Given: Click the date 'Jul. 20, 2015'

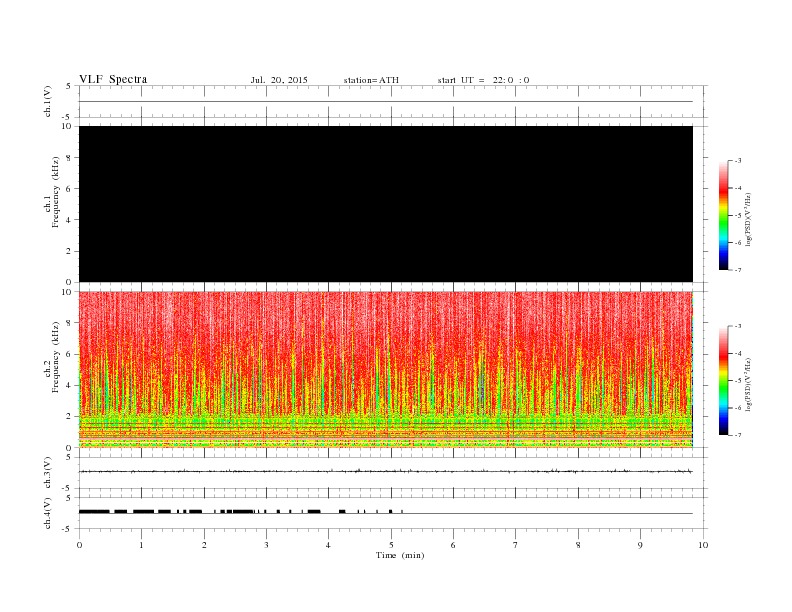Looking at the screenshot, I should pyautogui.click(x=279, y=80).
